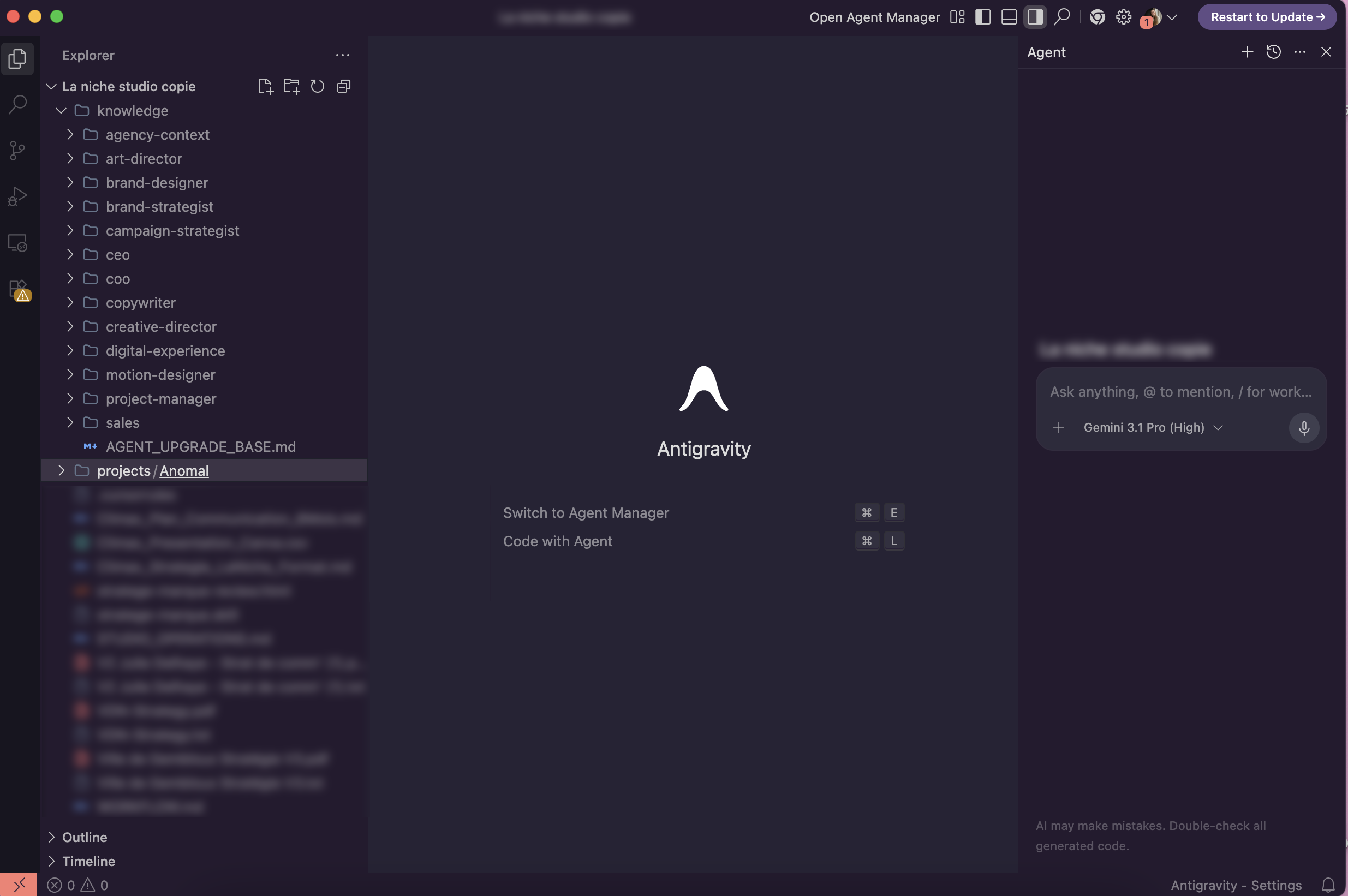
Task: Open past Agent conversation history
Action: tap(1274, 52)
